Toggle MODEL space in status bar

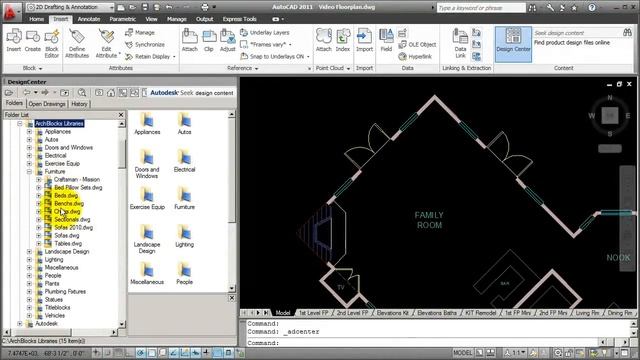tap(462, 353)
